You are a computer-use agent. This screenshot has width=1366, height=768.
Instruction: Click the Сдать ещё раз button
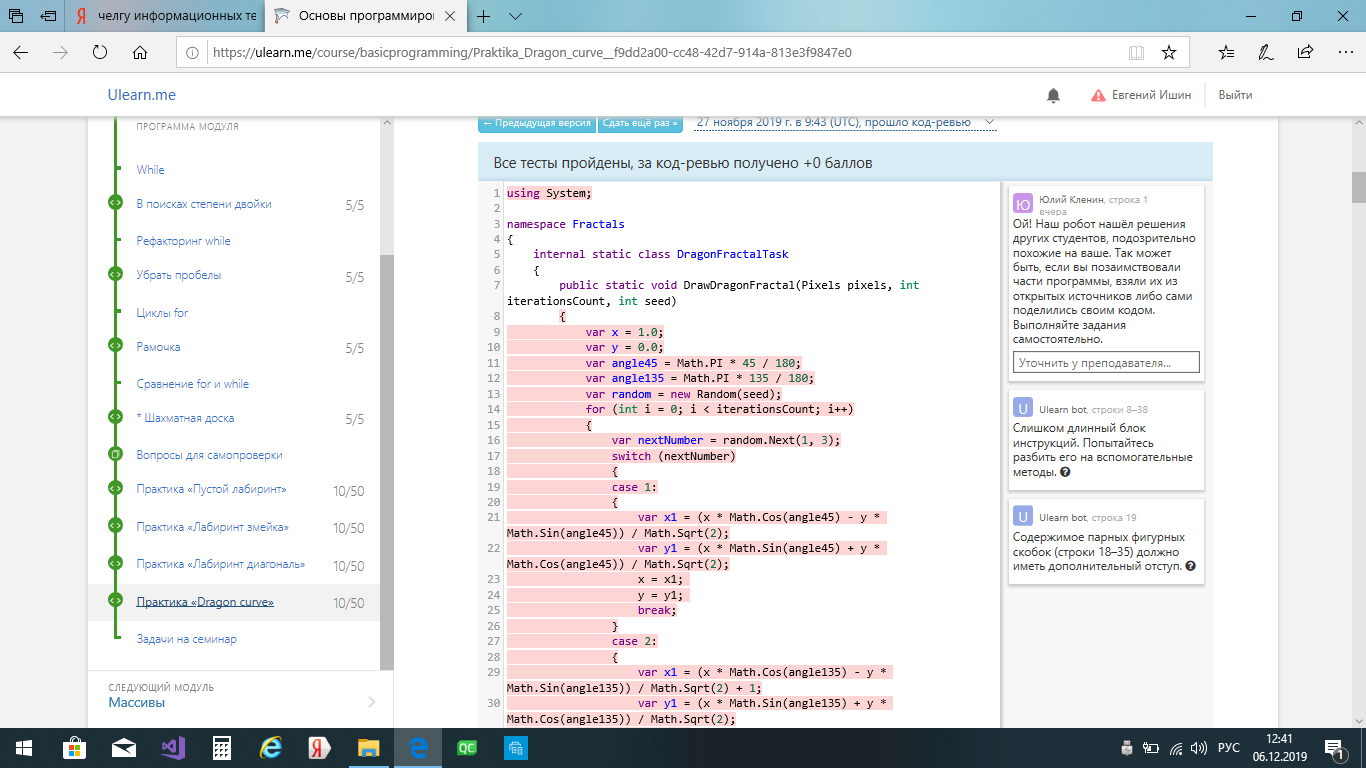pyautogui.click(x=640, y=123)
